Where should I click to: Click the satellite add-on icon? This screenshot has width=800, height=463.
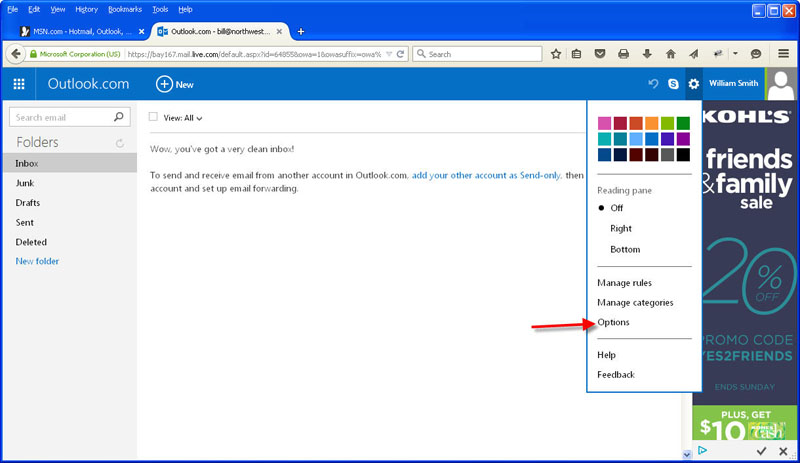[x=718, y=54]
